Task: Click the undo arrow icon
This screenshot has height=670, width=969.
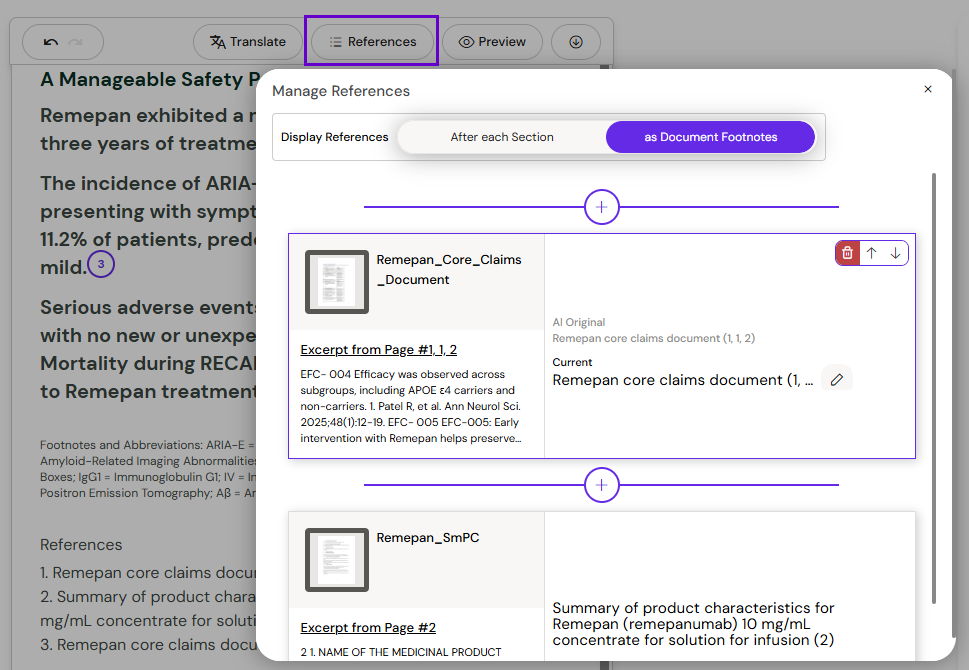Action: [x=51, y=42]
